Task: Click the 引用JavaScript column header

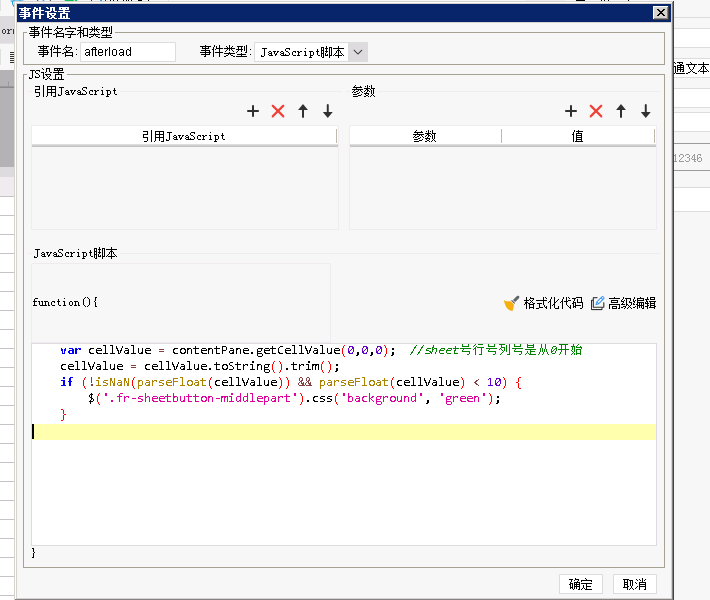Action: pyautogui.click(x=184, y=136)
